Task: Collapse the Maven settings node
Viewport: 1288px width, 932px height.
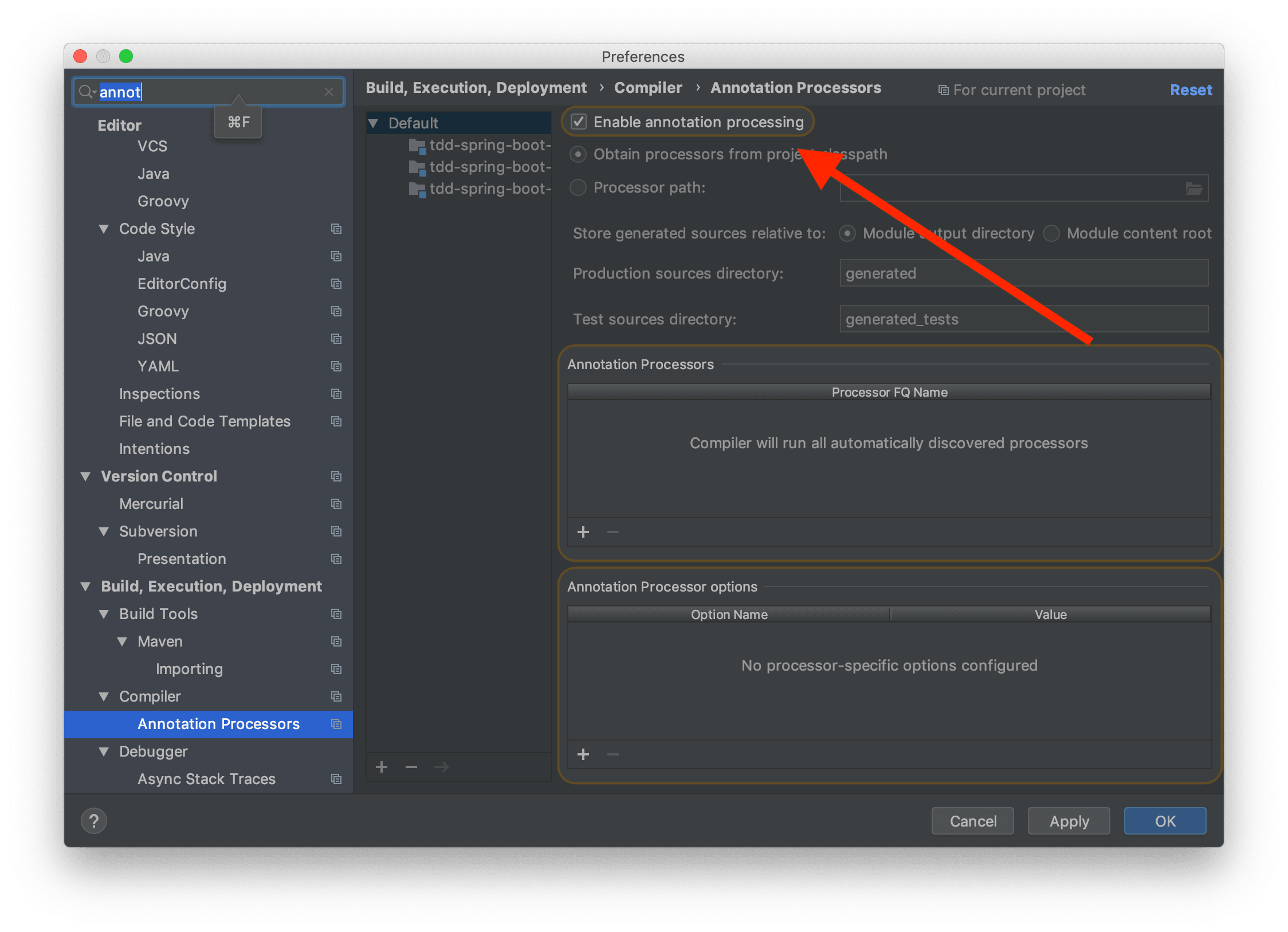Action: point(122,641)
